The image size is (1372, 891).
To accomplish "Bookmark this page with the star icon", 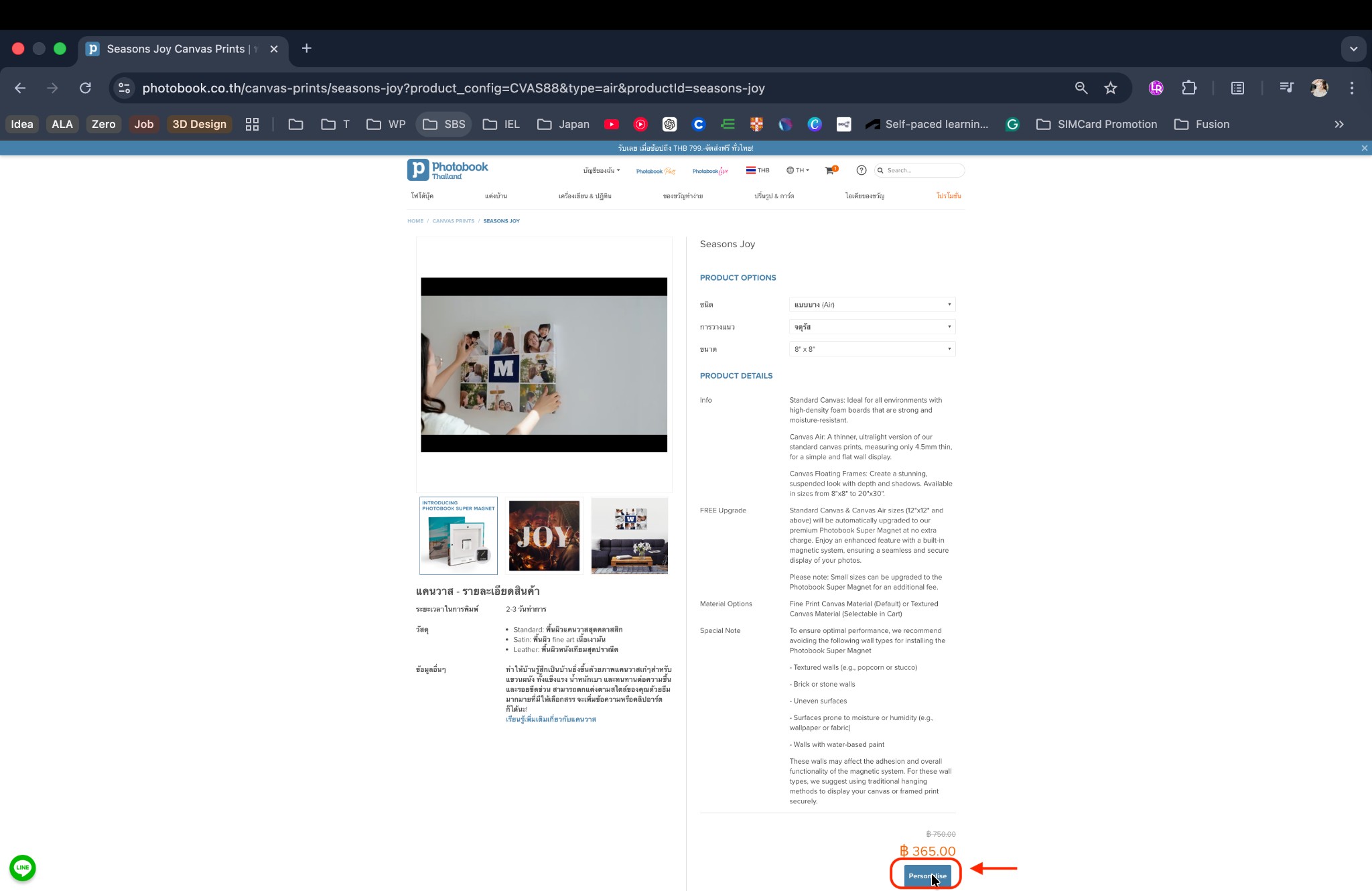I will [x=1111, y=88].
